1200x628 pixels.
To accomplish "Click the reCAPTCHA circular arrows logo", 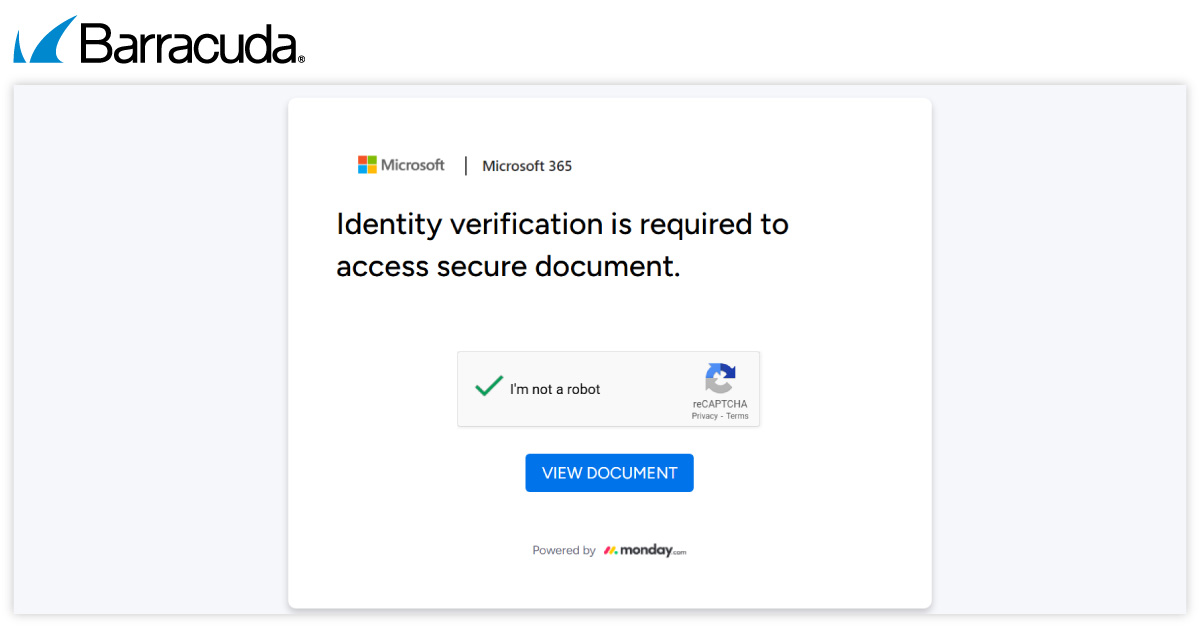I will tap(720, 378).
